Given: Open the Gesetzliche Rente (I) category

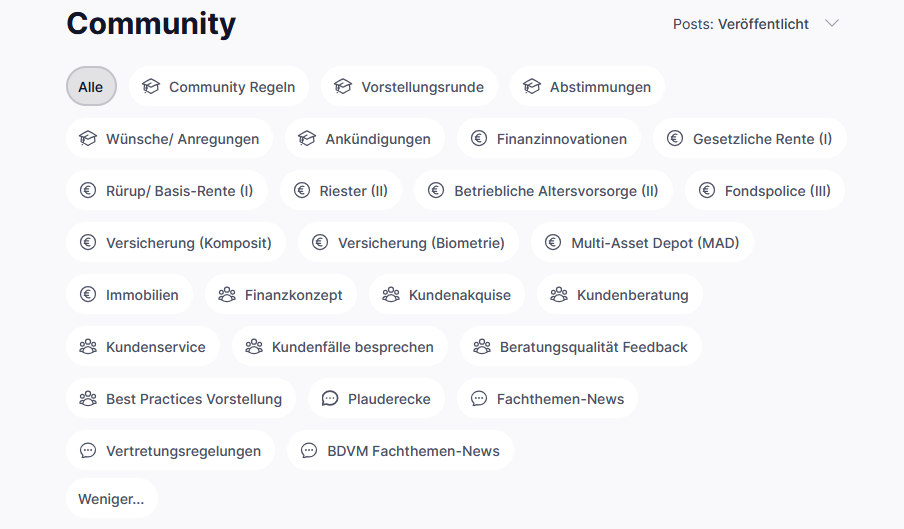Looking at the screenshot, I should (x=749, y=139).
